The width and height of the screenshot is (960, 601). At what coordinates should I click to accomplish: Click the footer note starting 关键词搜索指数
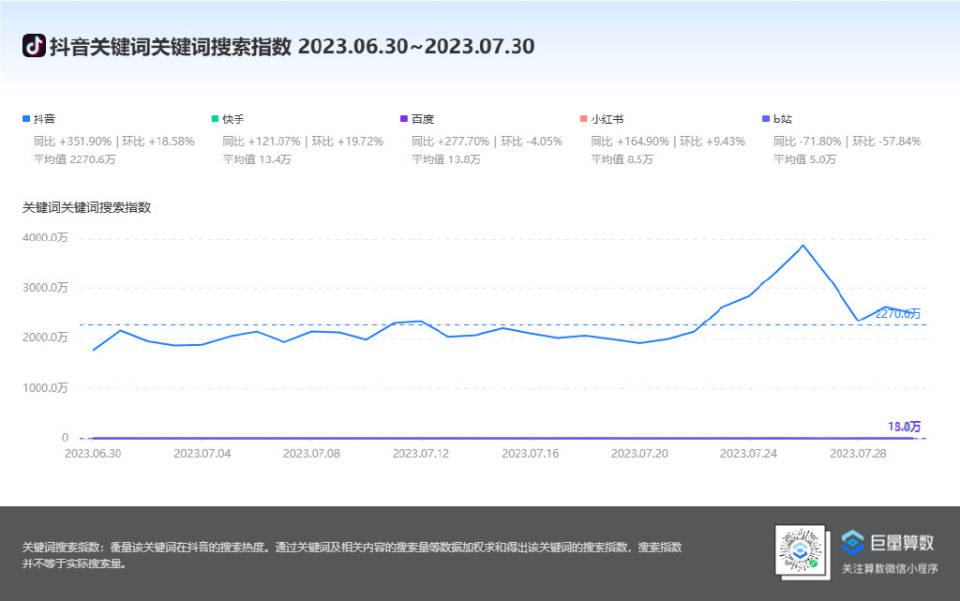pyautogui.click(x=352, y=554)
